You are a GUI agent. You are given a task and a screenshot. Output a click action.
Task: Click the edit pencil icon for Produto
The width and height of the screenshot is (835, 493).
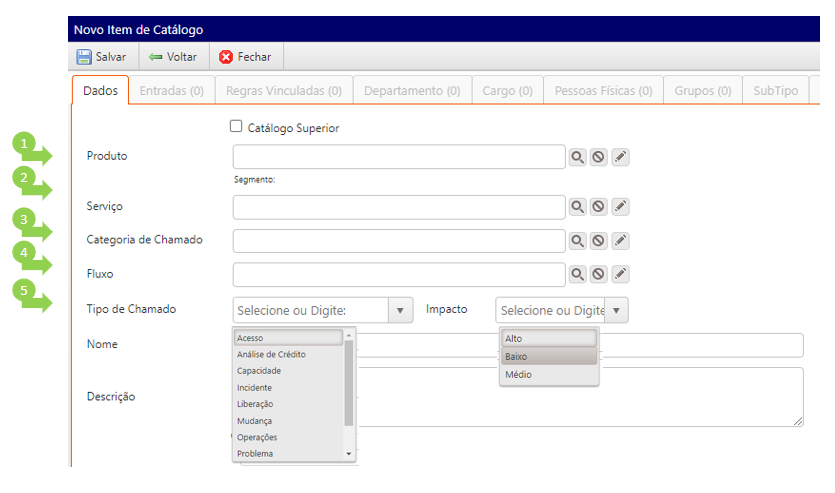point(620,157)
